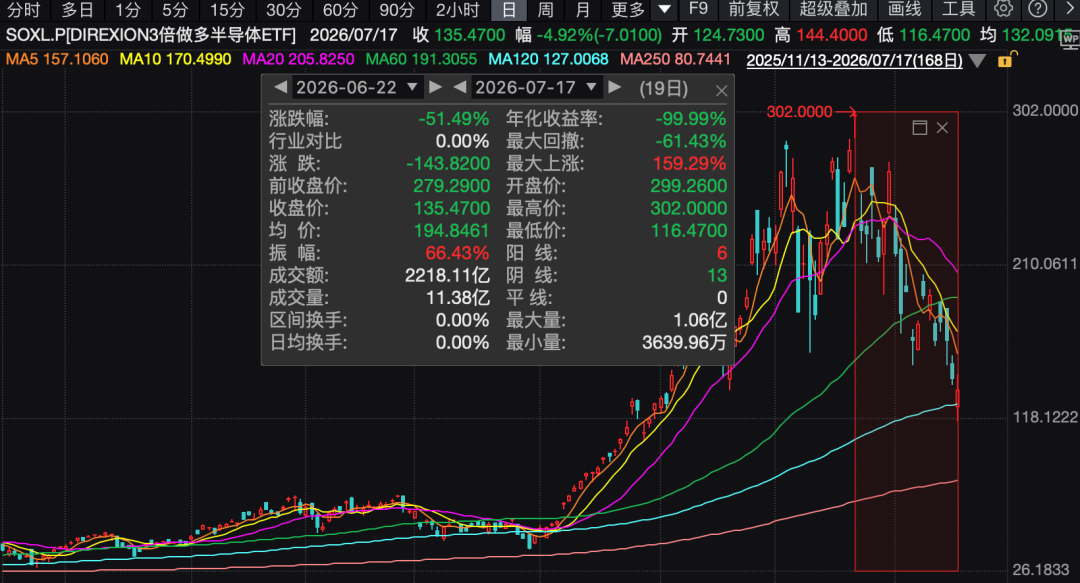
Task: Select the 周 weekly period tab
Action: coord(545,9)
